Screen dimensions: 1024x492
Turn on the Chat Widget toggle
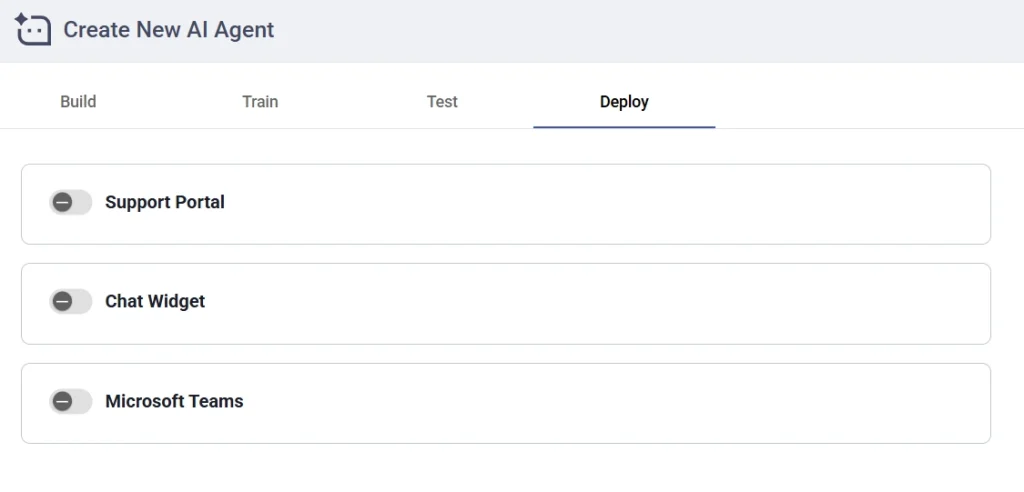pos(71,302)
